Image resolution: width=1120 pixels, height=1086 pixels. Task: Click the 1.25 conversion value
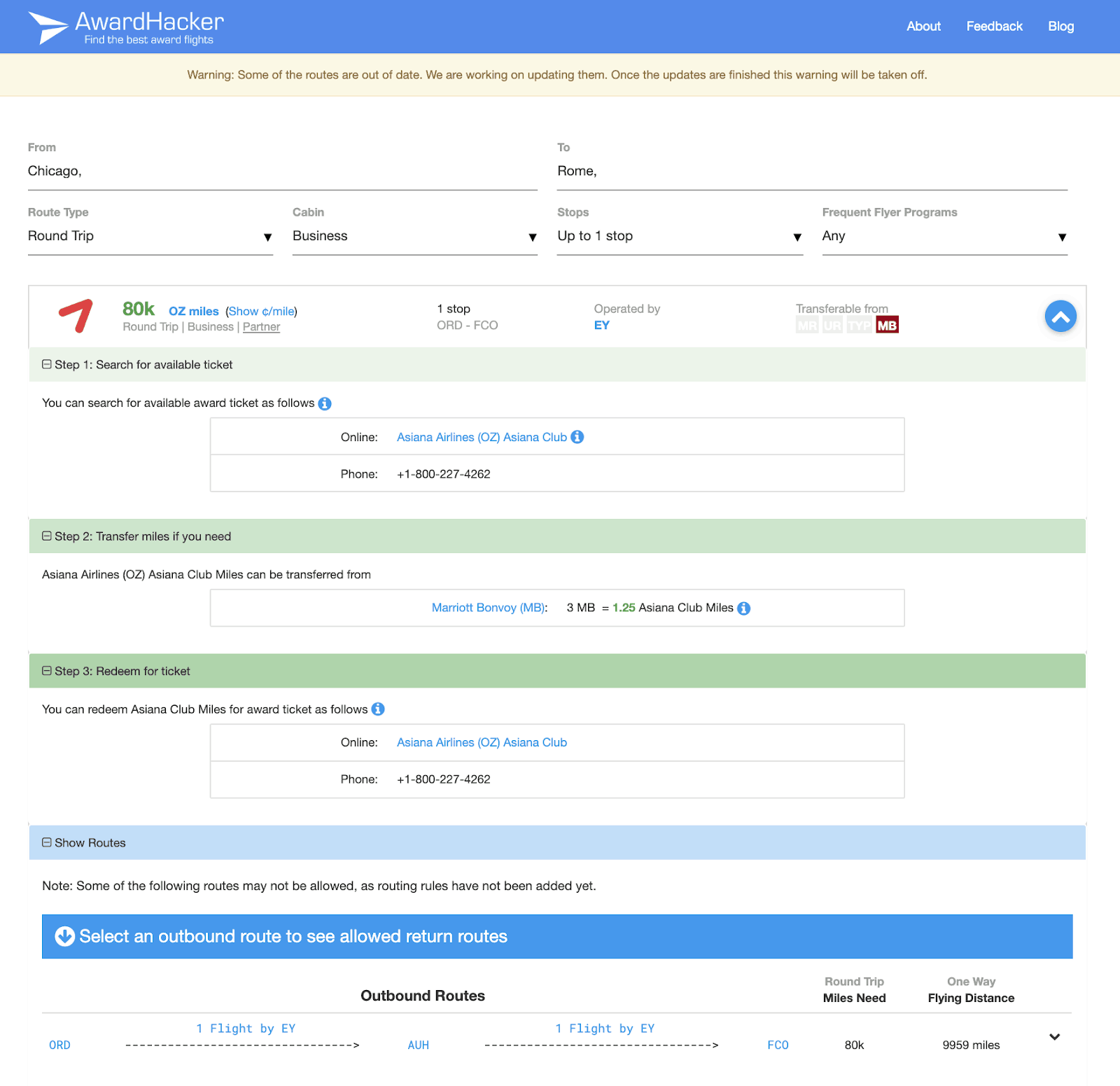point(624,608)
